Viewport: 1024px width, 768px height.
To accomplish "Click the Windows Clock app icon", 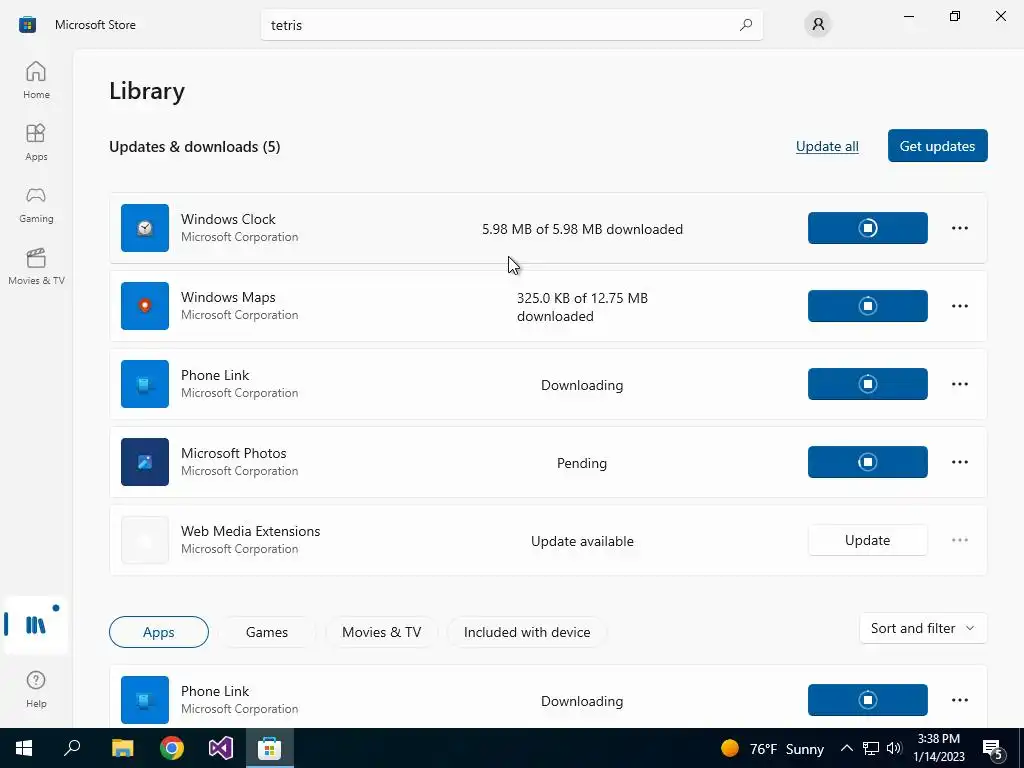I will tap(145, 228).
